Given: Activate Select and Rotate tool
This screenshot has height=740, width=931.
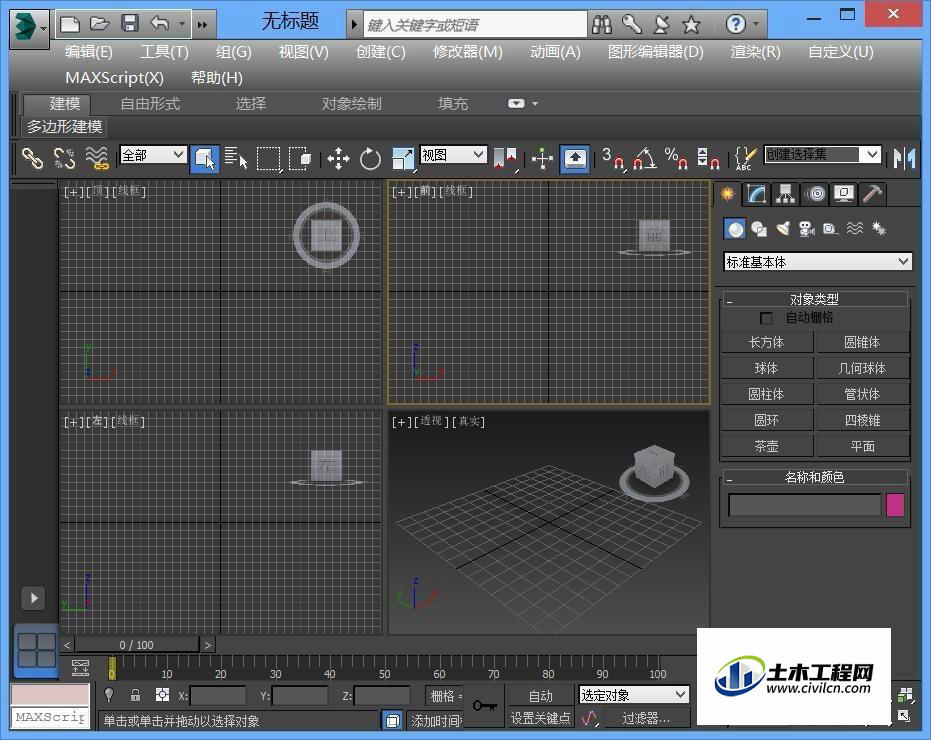Looking at the screenshot, I should pos(370,159).
